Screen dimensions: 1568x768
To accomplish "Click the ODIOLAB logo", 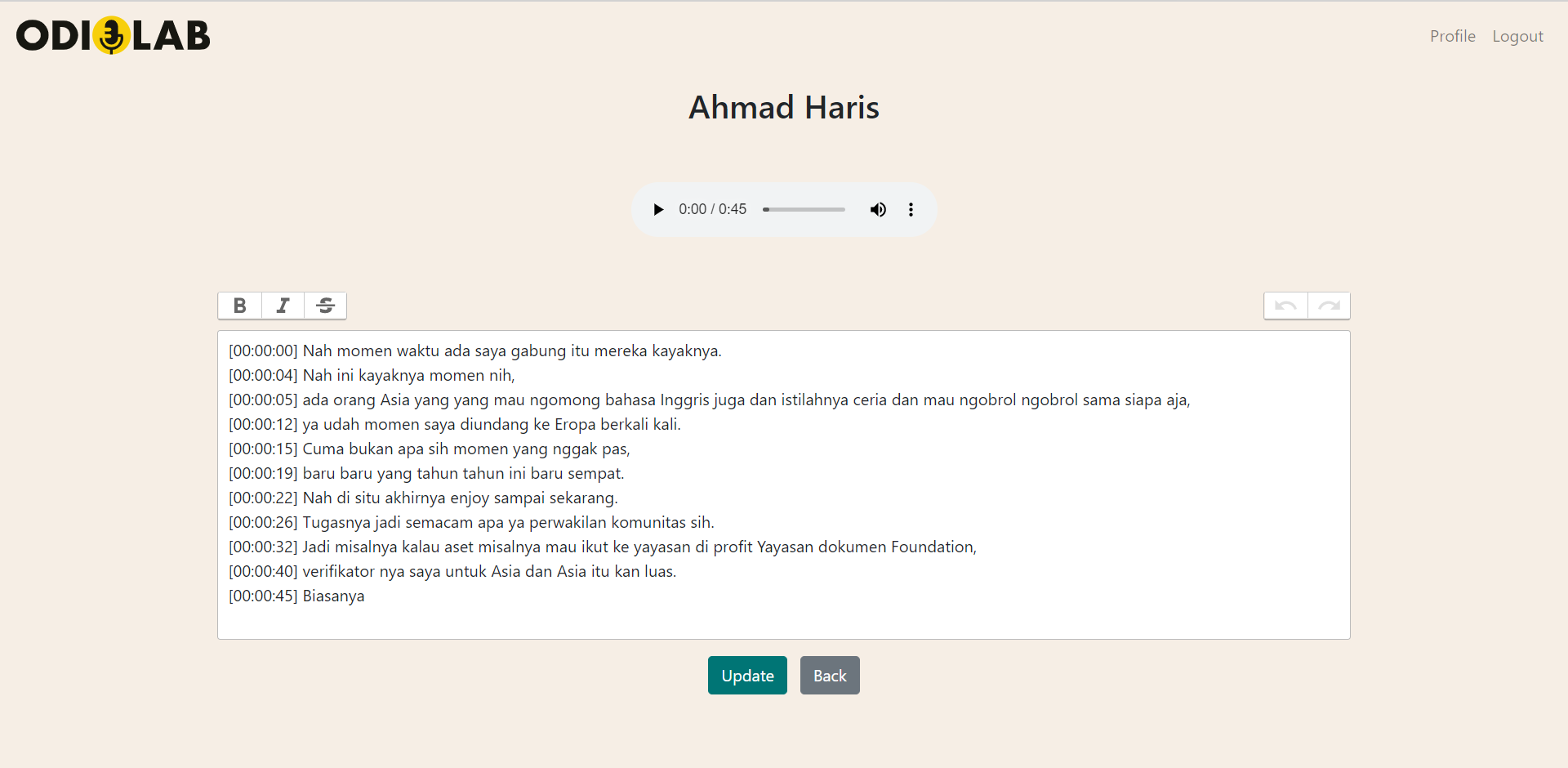I will pyautogui.click(x=114, y=36).
